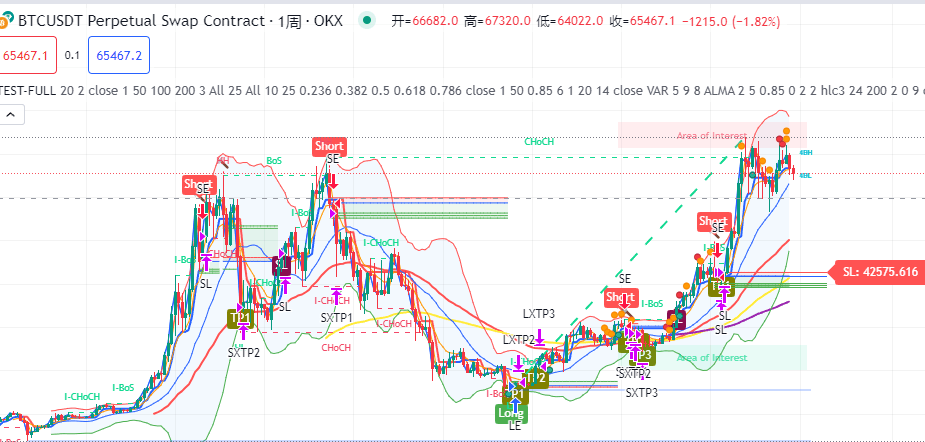The height and width of the screenshot is (442, 925).
Task: Click the small cyan "4BH" label
Action: (805, 152)
